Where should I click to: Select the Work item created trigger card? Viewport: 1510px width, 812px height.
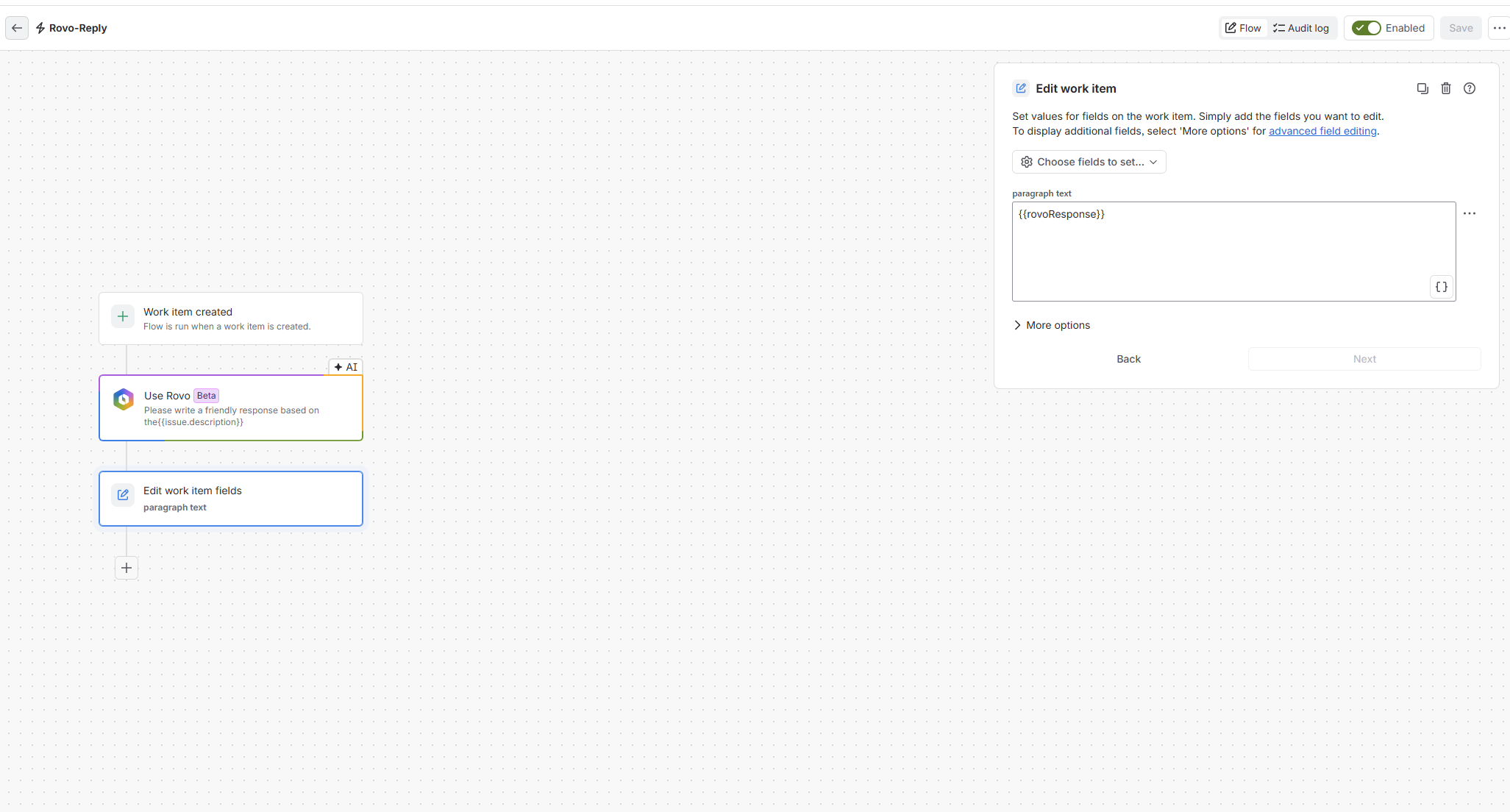231,318
